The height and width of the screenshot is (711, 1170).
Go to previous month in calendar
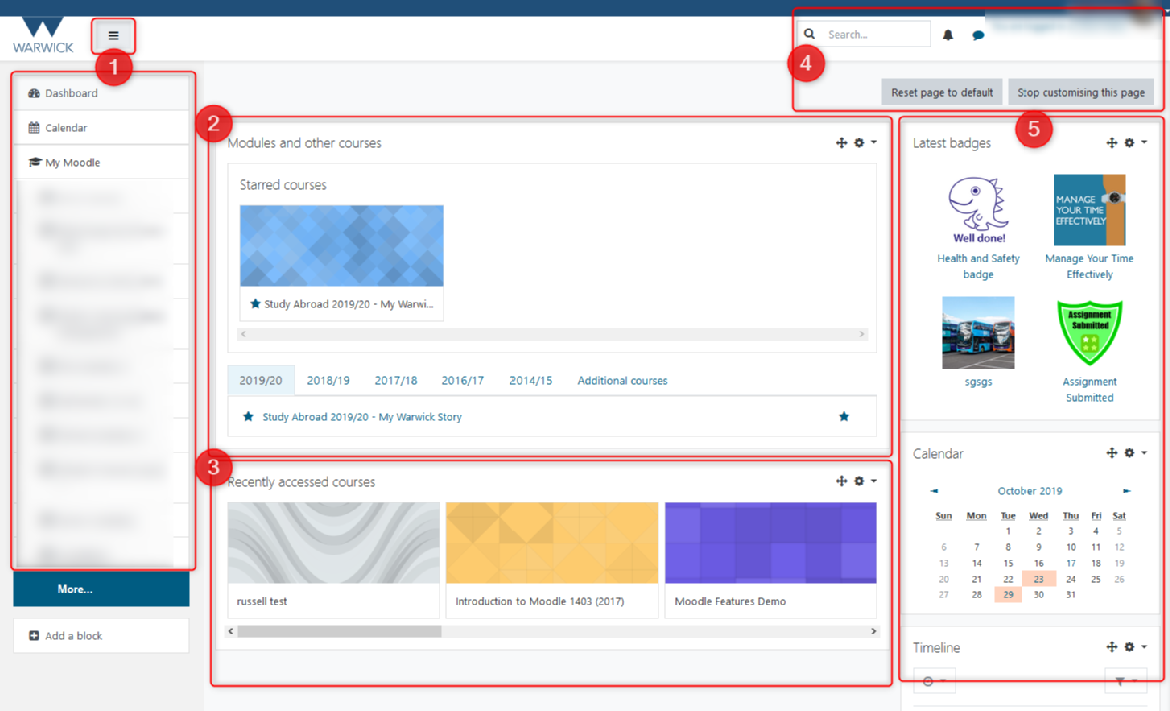(x=934, y=491)
